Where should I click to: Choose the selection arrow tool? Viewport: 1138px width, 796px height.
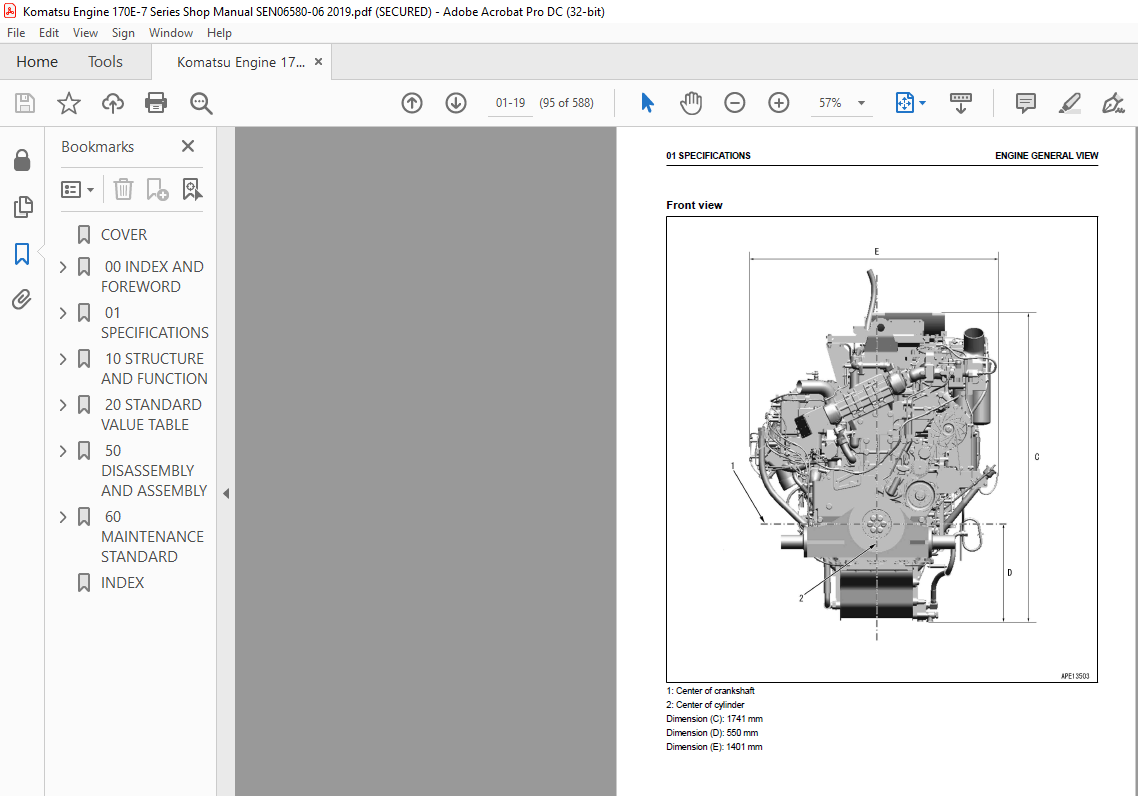pyautogui.click(x=647, y=103)
